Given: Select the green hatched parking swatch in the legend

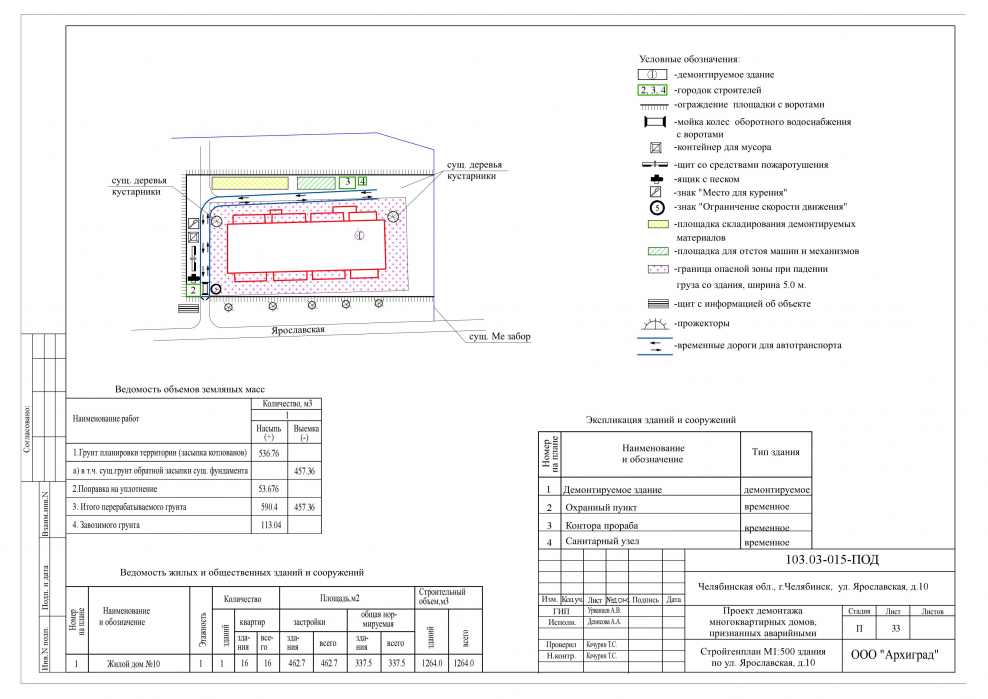Looking at the screenshot, I should [x=652, y=251].
